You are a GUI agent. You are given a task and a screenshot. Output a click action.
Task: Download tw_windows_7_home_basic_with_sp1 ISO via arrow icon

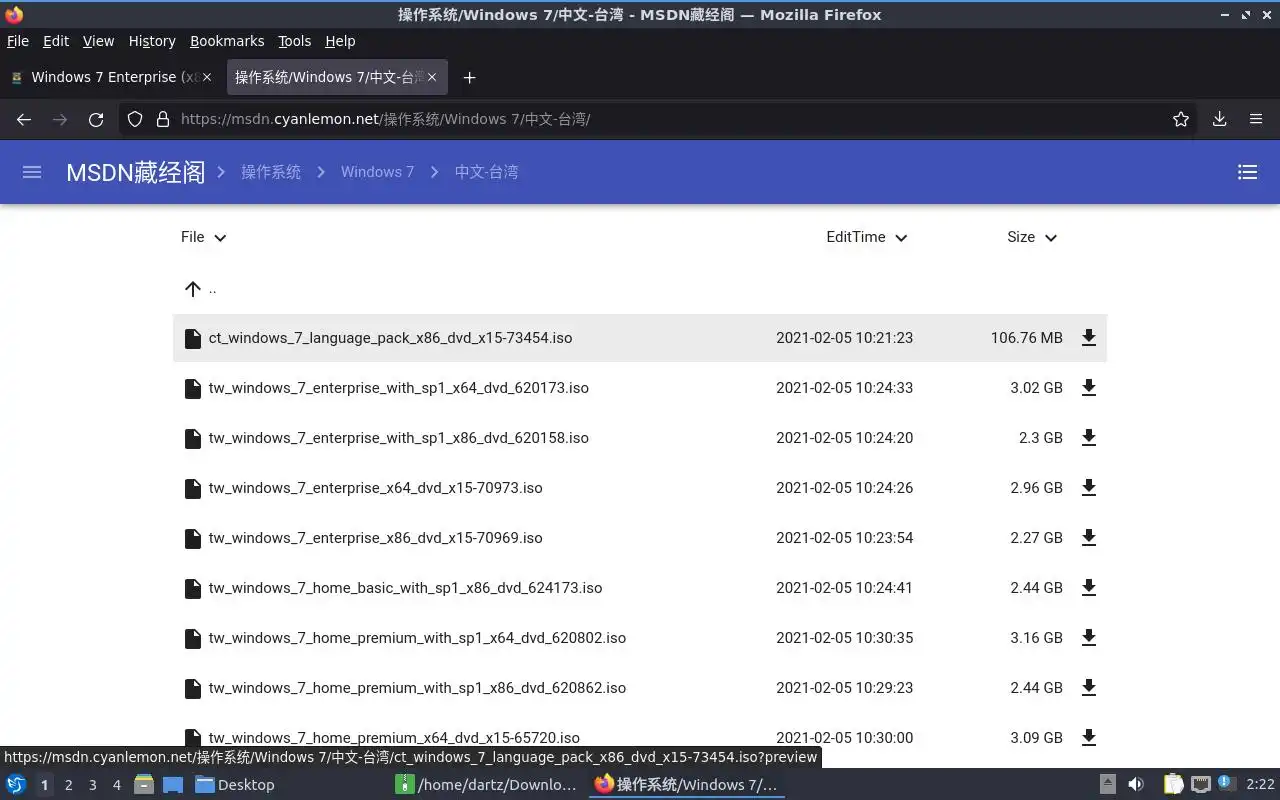point(1089,588)
